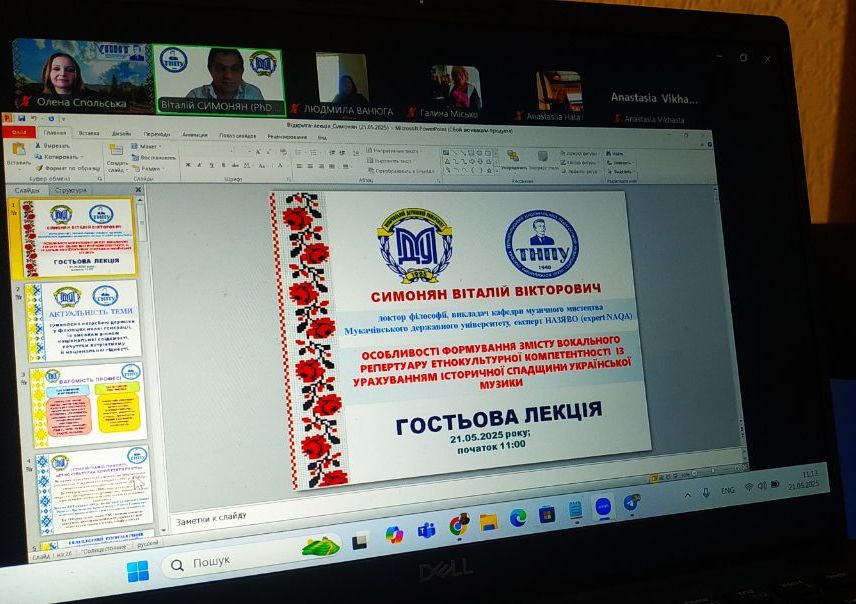Open the Replace (Заменить) dropdown

pyautogui.click(x=621, y=163)
